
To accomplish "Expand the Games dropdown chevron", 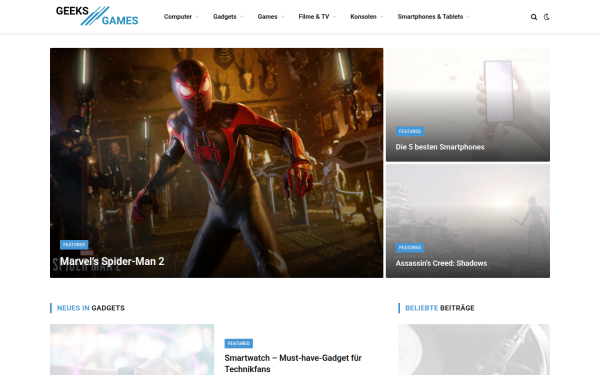I will 282,17.
